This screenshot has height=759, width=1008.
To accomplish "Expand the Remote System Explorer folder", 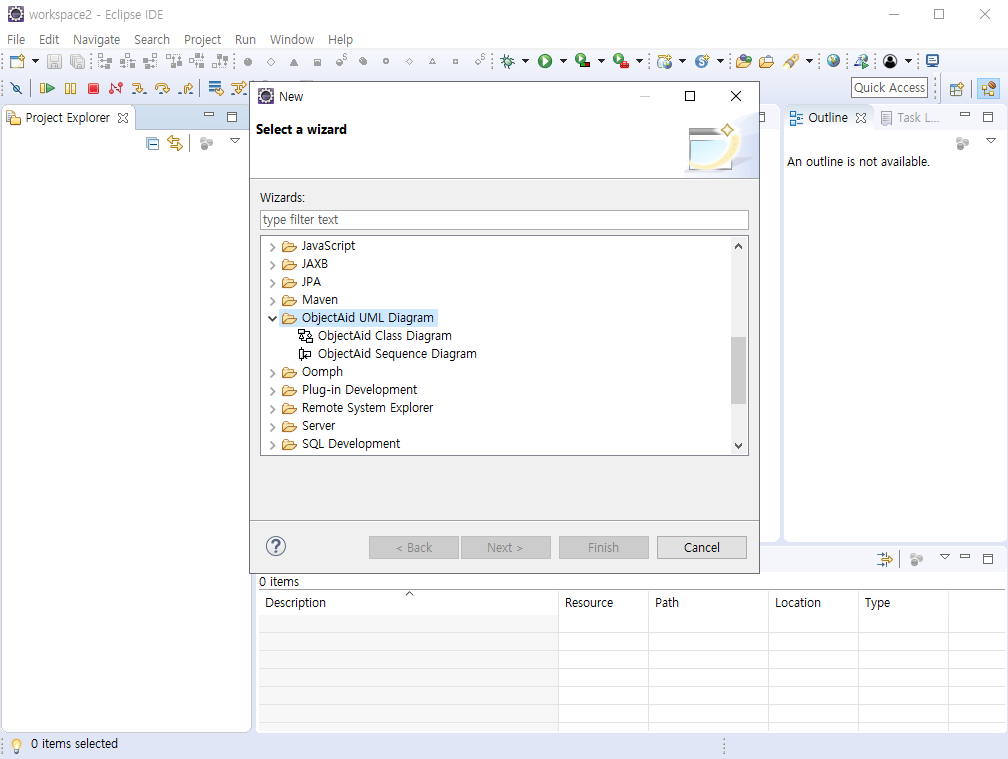I will click(272, 409).
